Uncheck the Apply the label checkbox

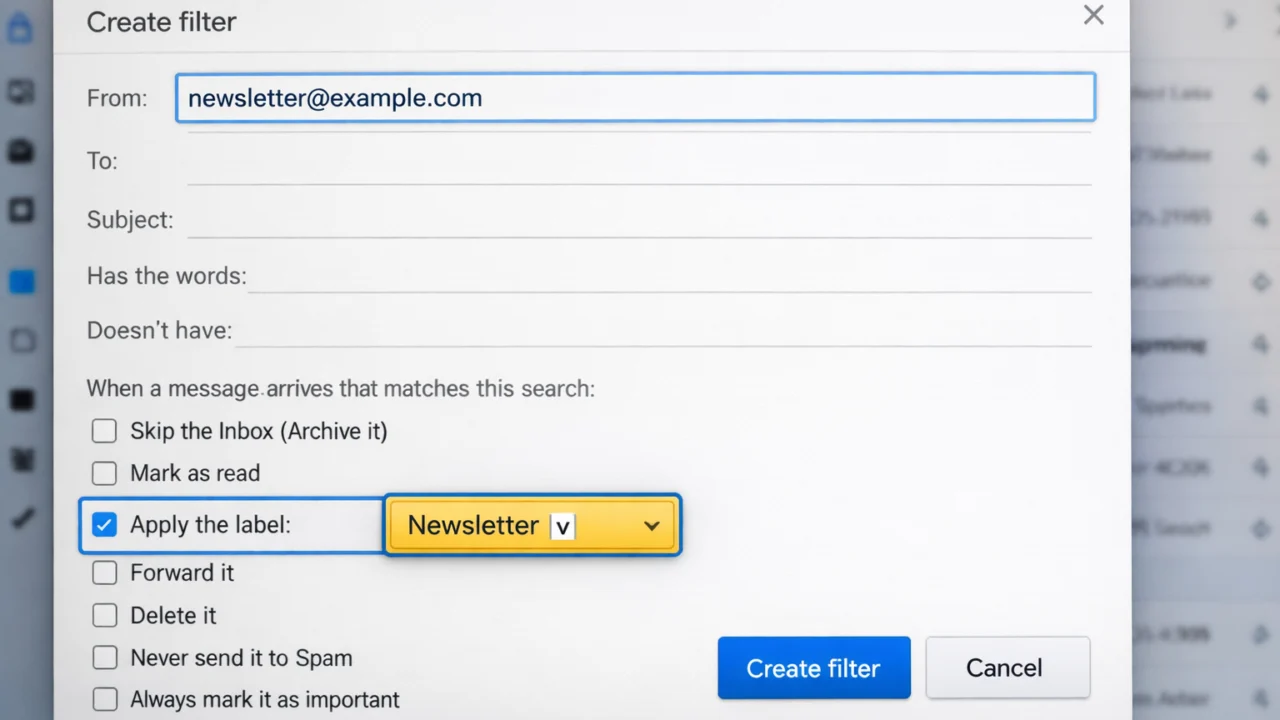(x=104, y=525)
